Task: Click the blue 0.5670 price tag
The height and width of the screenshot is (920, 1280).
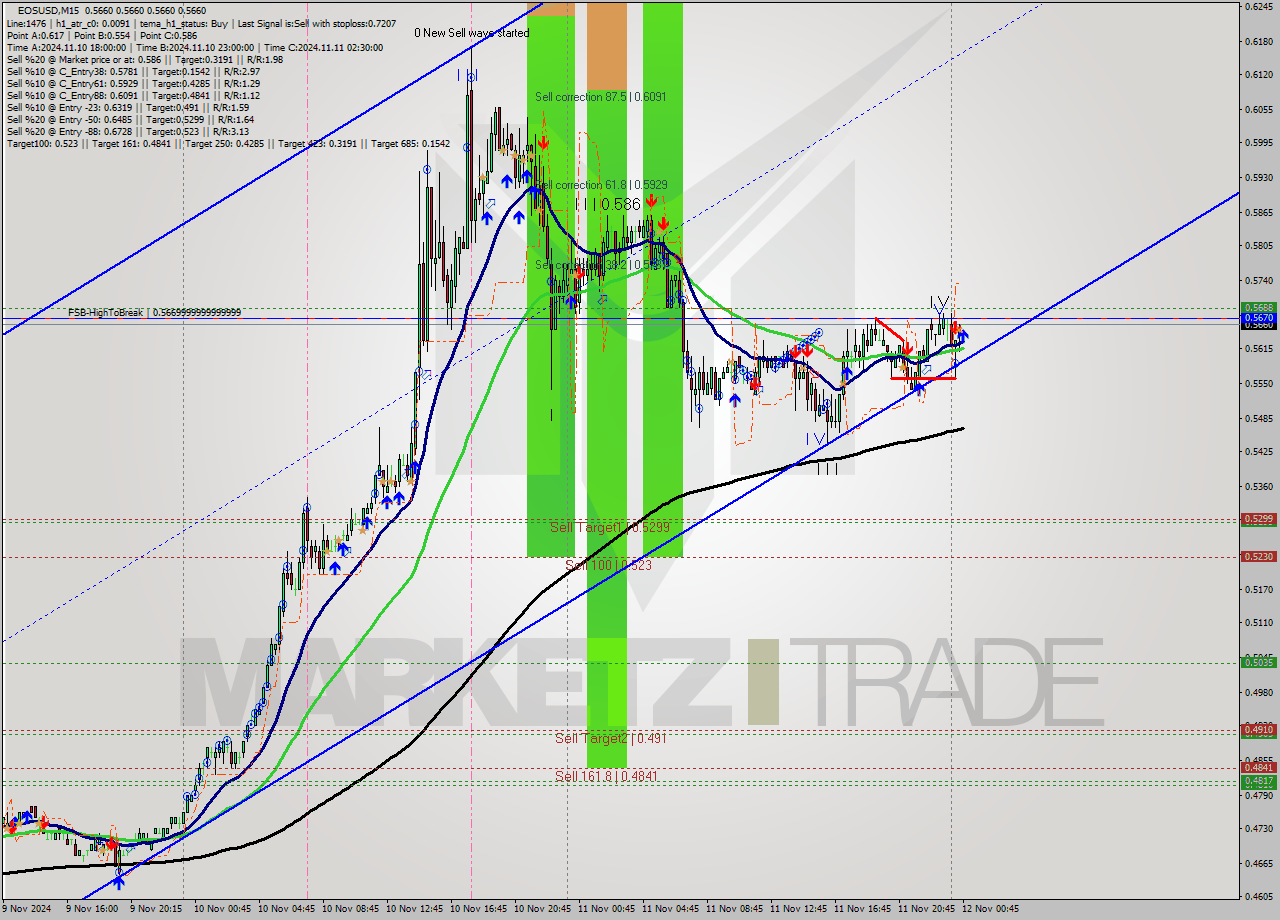Action: click(x=1258, y=318)
